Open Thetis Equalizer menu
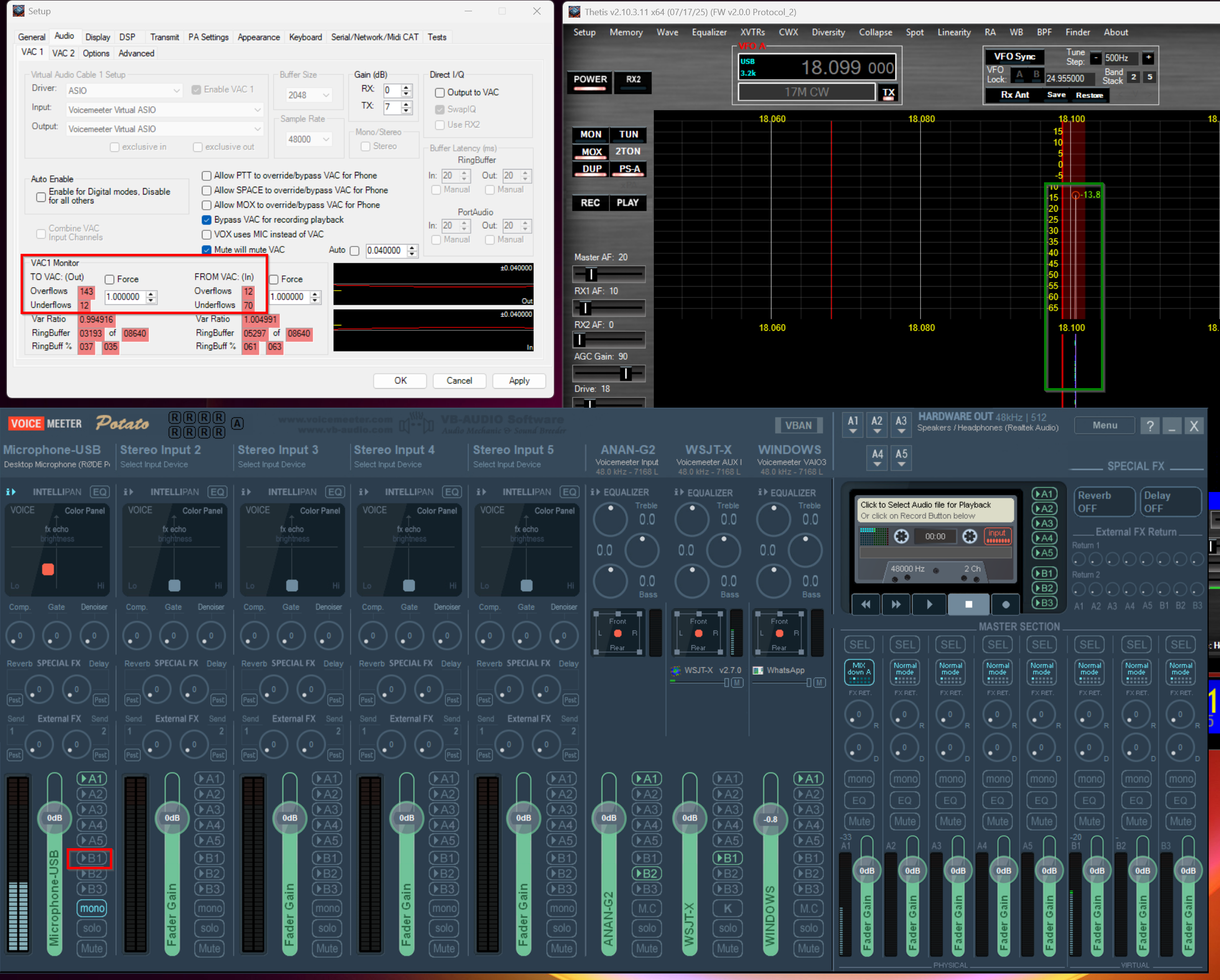 709,32
